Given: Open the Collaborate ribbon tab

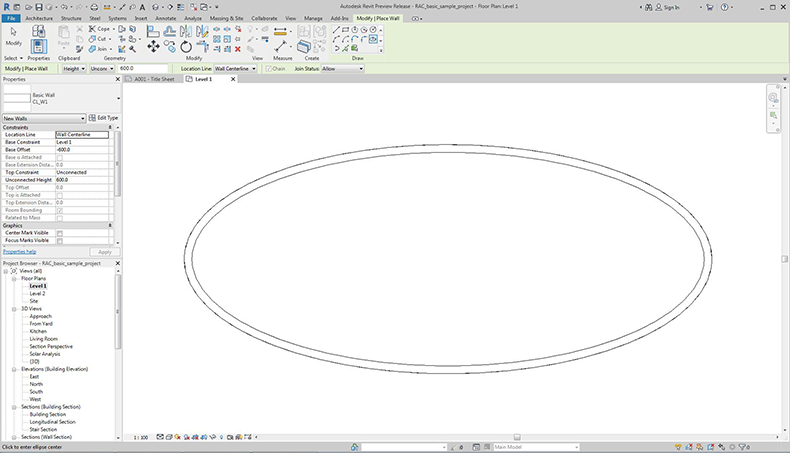Looking at the screenshot, I should [264, 18].
